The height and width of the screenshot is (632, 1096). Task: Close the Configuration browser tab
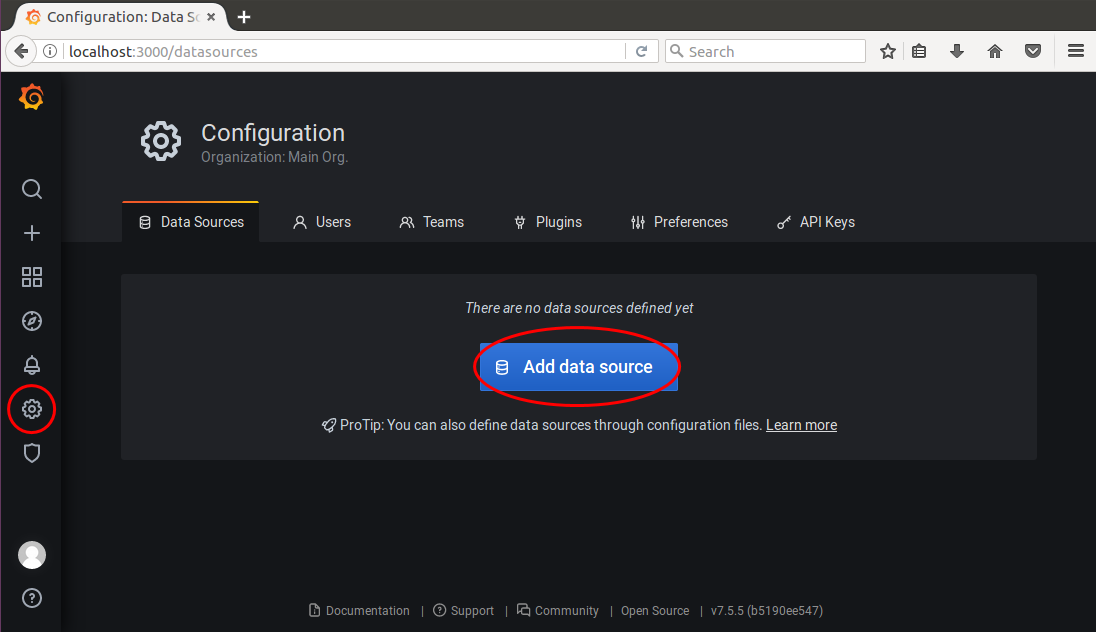211,17
